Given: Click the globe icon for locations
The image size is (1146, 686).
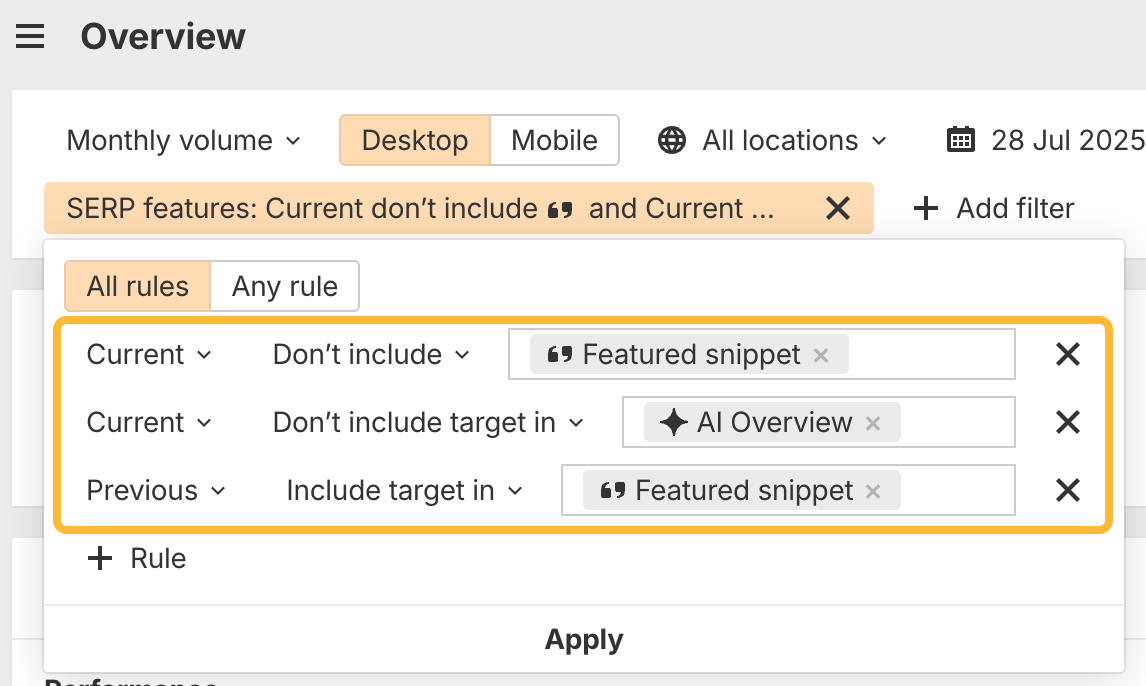Looking at the screenshot, I should point(672,140).
